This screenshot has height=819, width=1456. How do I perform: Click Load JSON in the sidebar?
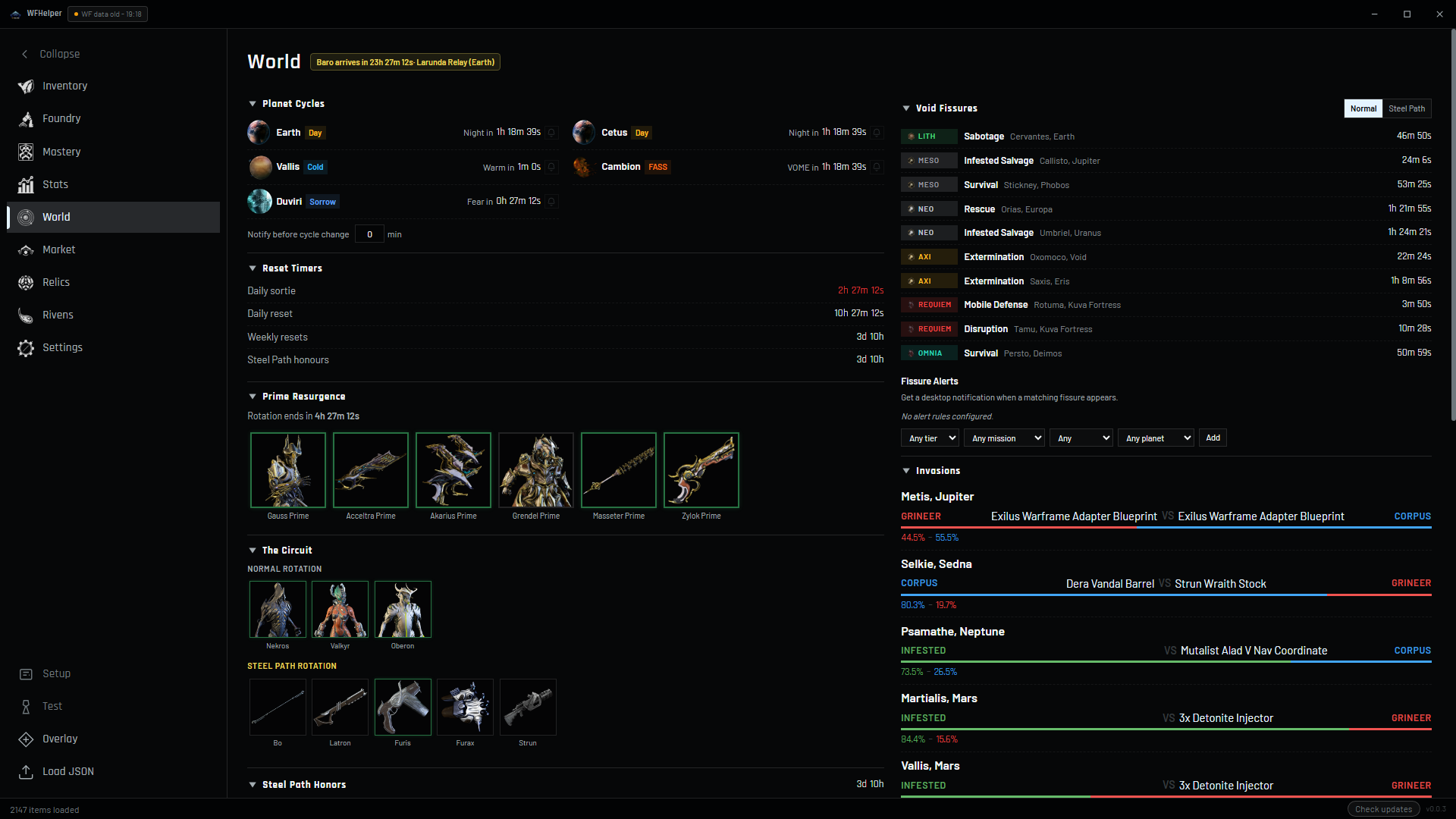point(114,771)
